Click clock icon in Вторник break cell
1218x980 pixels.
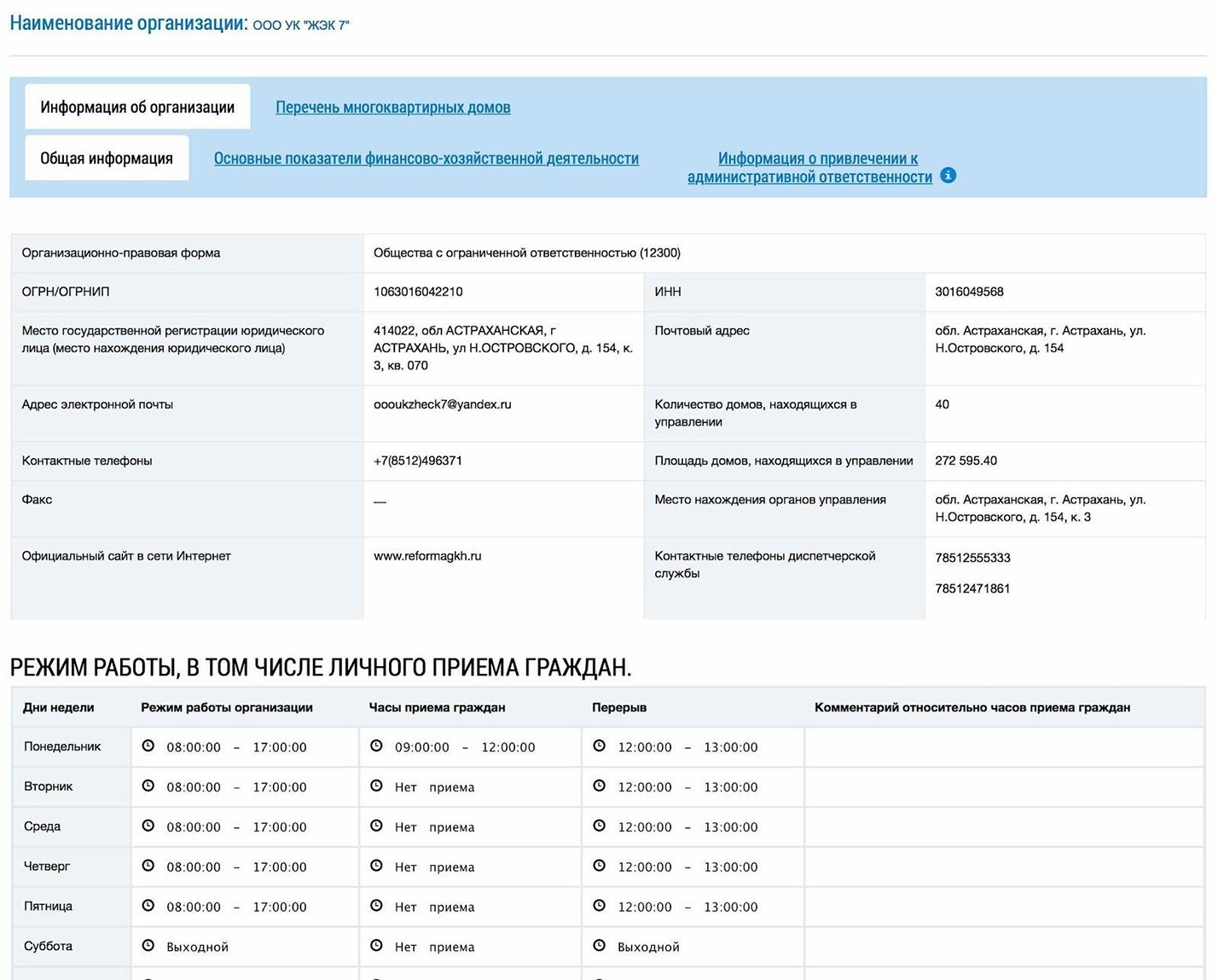(600, 786)
